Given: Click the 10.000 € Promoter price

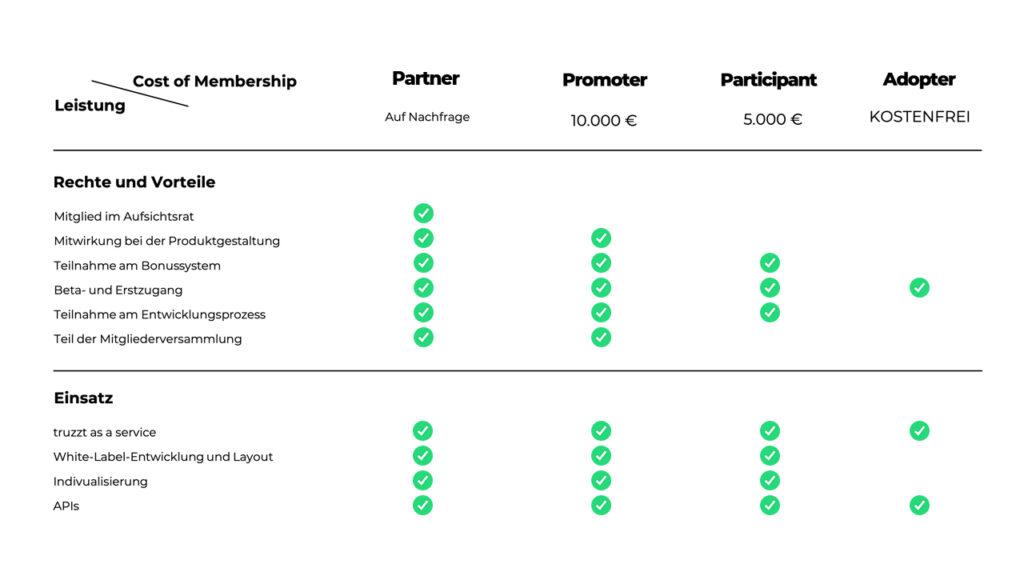Looking at the screenshot, I should click(x=603, y=121).
